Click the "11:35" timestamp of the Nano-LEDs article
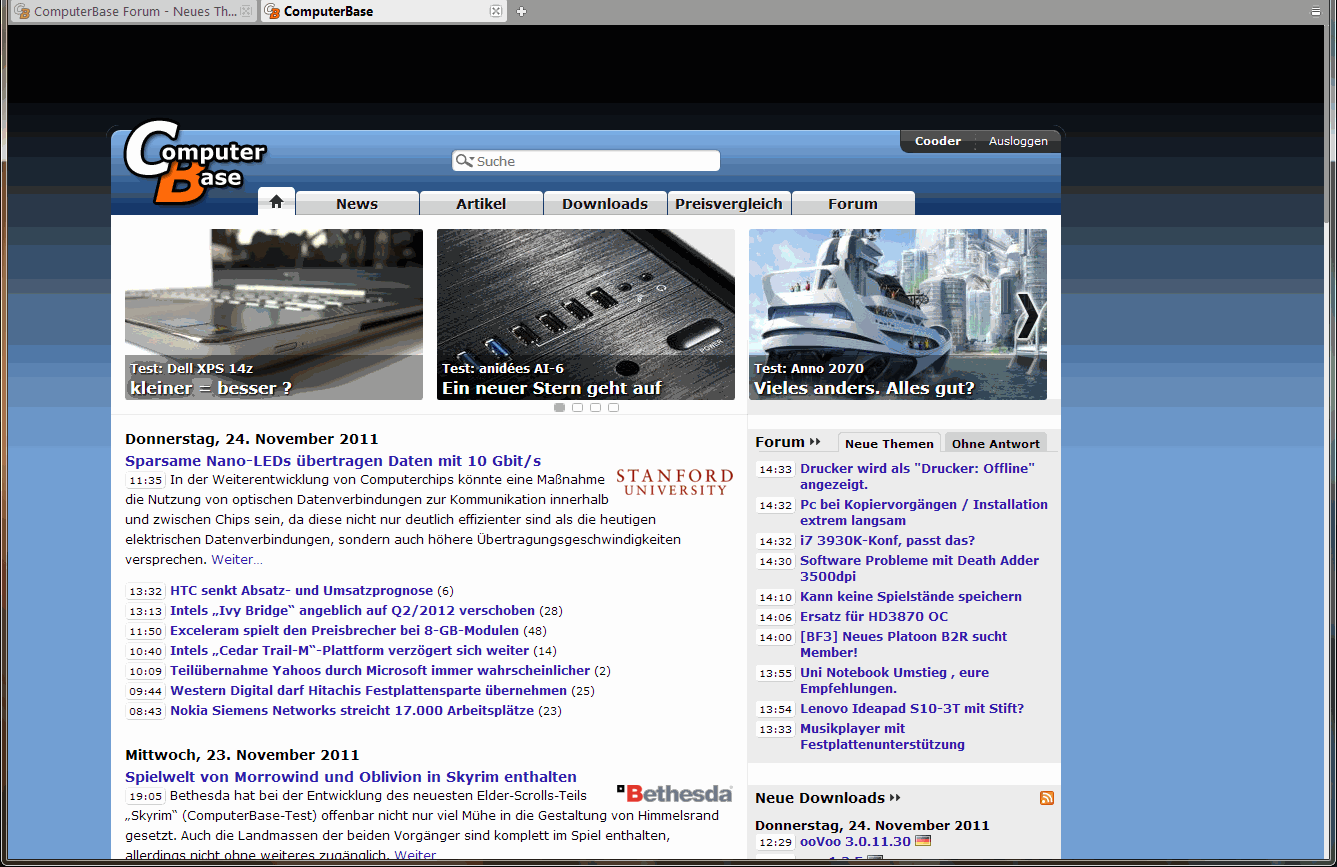This screenshot has height=867, width=1337. 146,481
